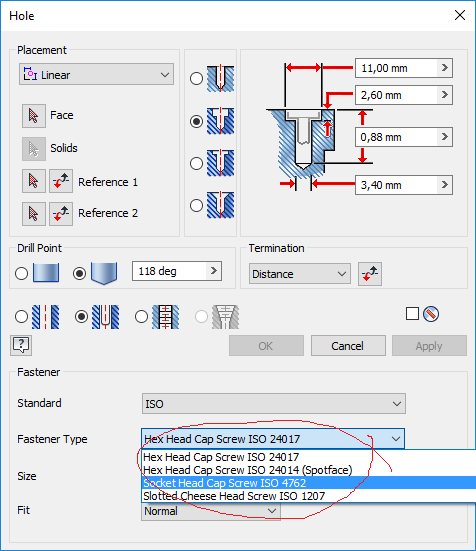
Task: Click the countersink hole type picture
Action: pos(220,205)
